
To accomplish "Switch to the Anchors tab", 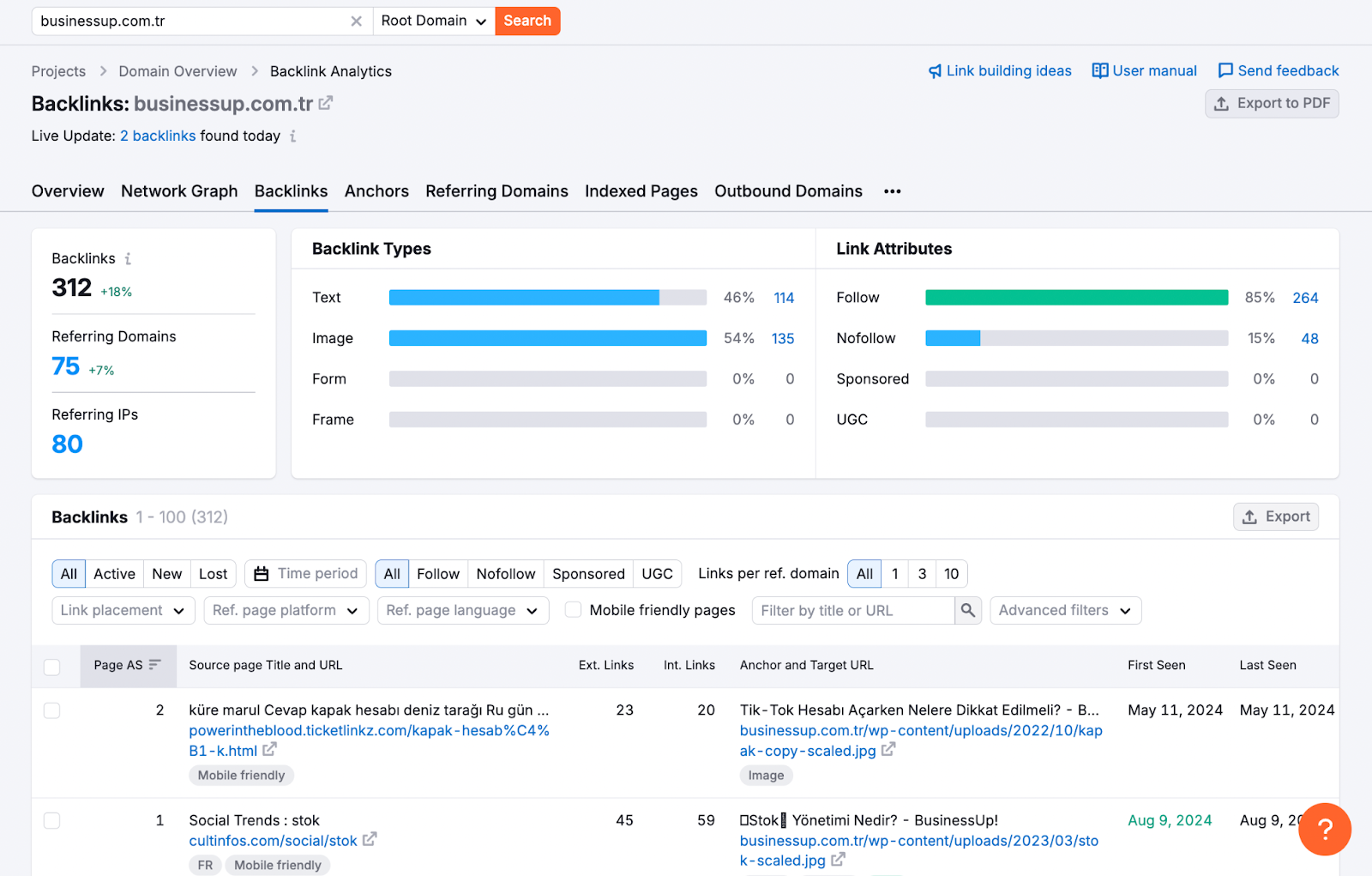I will pos(376,191).
